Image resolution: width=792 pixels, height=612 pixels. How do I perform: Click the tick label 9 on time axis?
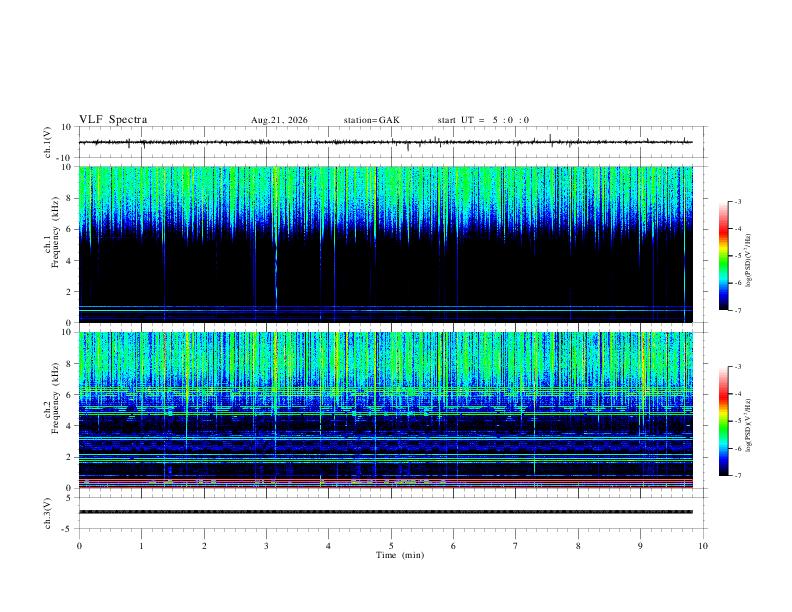[x=640, y=546]
